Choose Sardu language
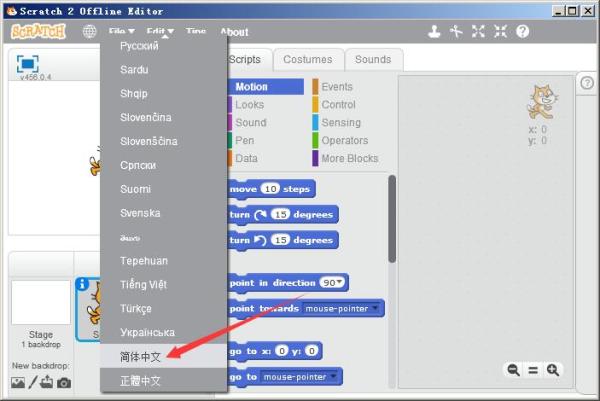Image resolution: width=600 pixels, height=401 pixels. [x=164, y=70]
